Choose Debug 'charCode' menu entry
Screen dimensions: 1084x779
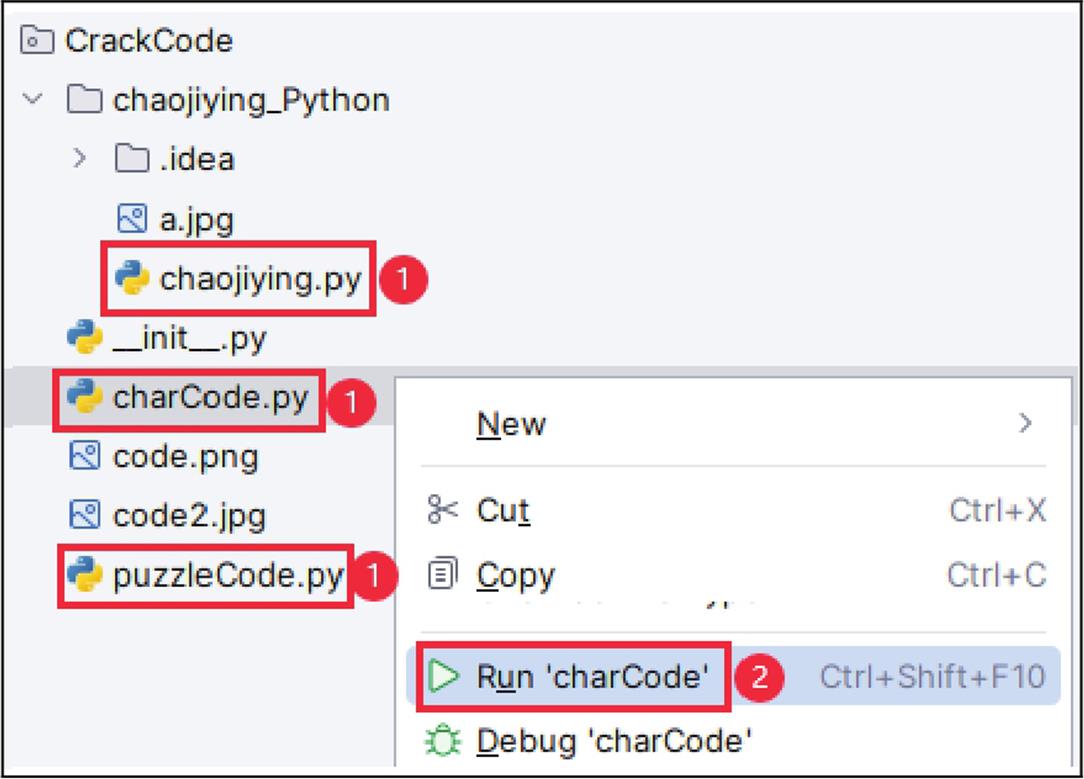[x=614, y=741]
